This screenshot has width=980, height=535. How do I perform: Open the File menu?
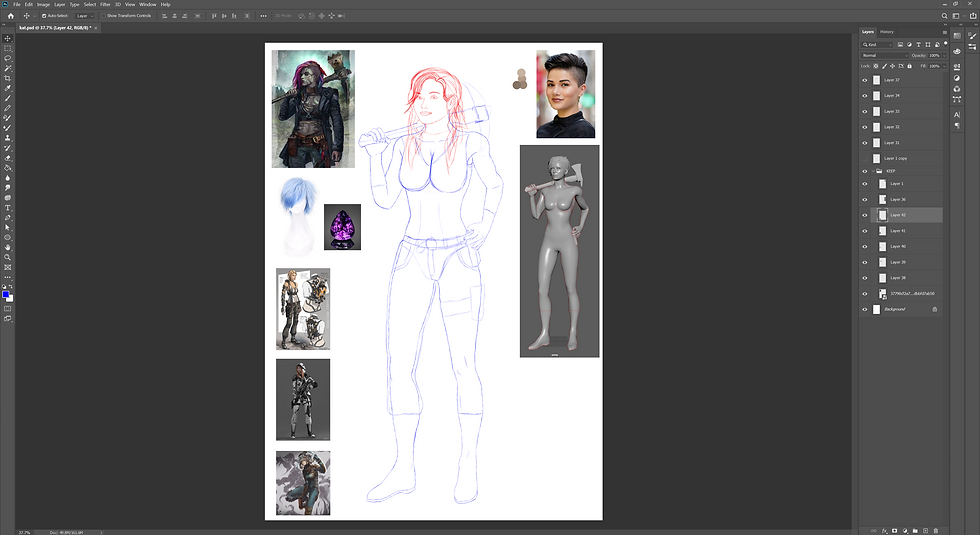(x=17, y=4)
